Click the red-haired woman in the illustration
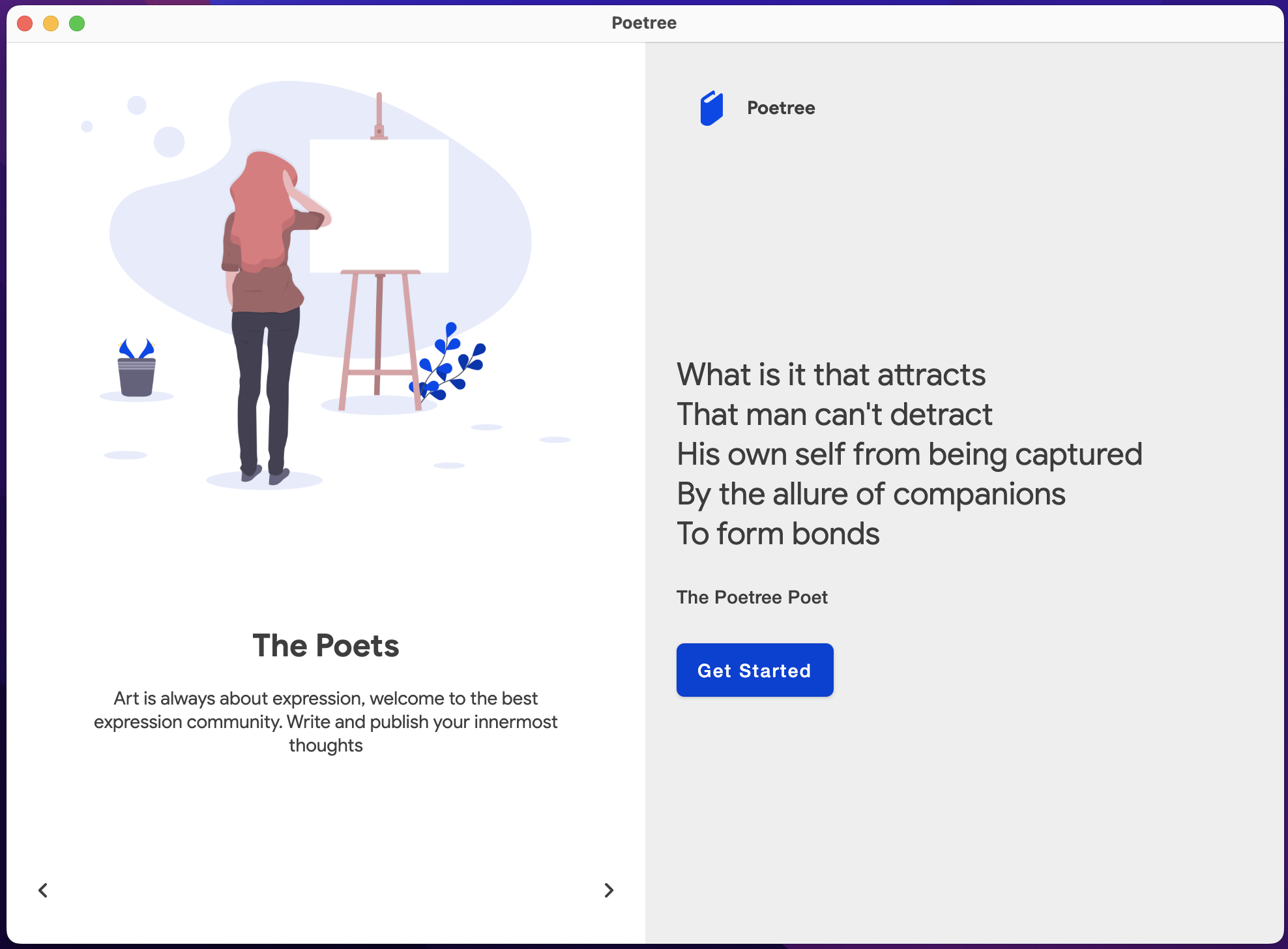Image resolution: width=1288 pixels, height=949 pixels. click(264, 313)
